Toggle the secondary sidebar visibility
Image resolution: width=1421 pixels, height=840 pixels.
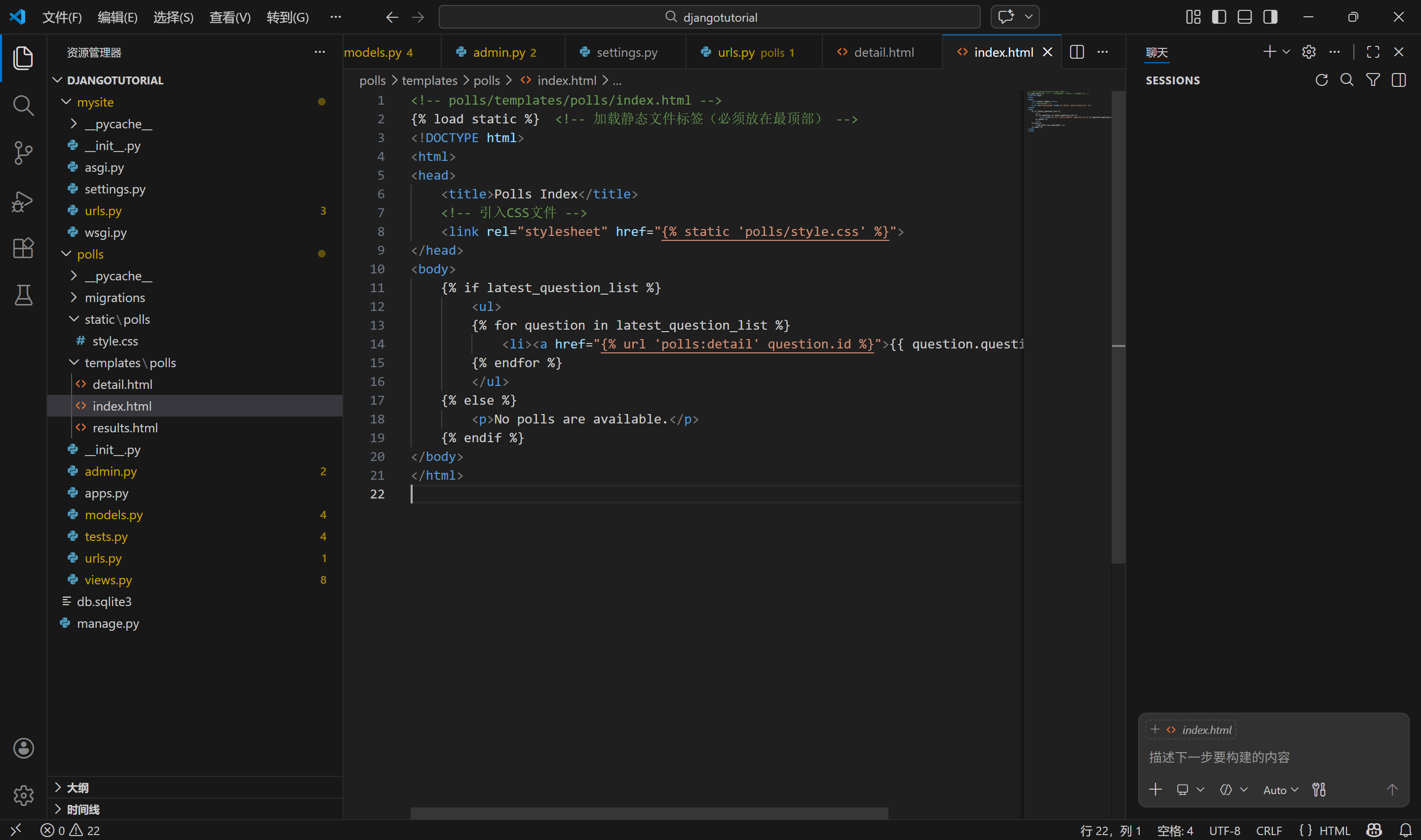(x=1270, y=17)
